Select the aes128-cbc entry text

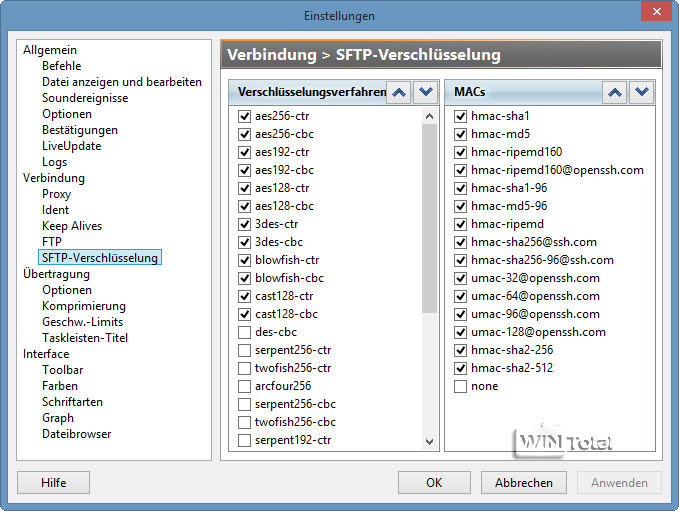284,206
